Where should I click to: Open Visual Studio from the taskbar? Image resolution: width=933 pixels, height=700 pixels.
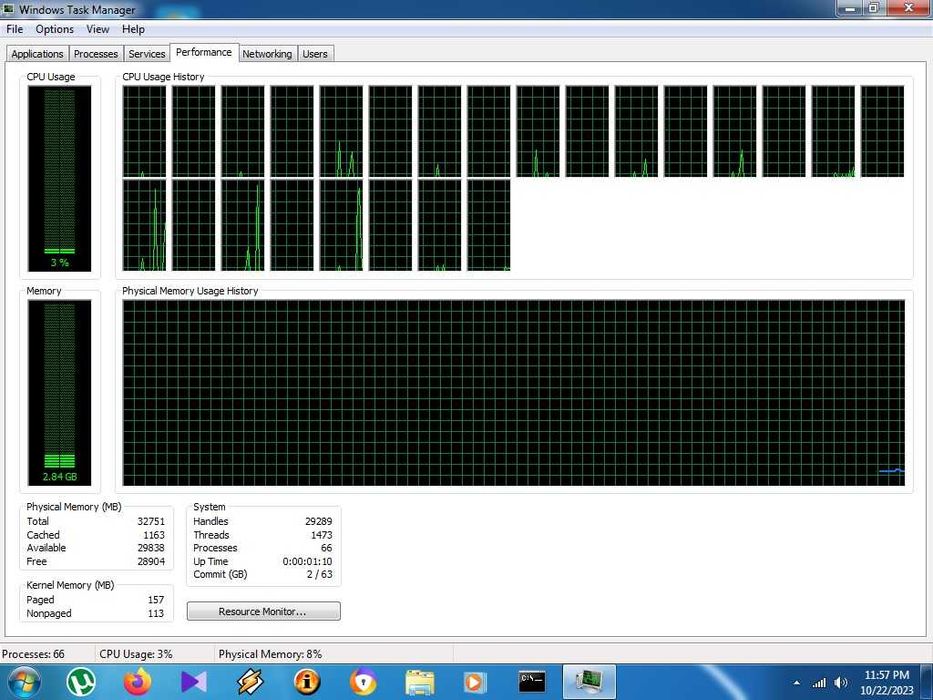(193, 682)
